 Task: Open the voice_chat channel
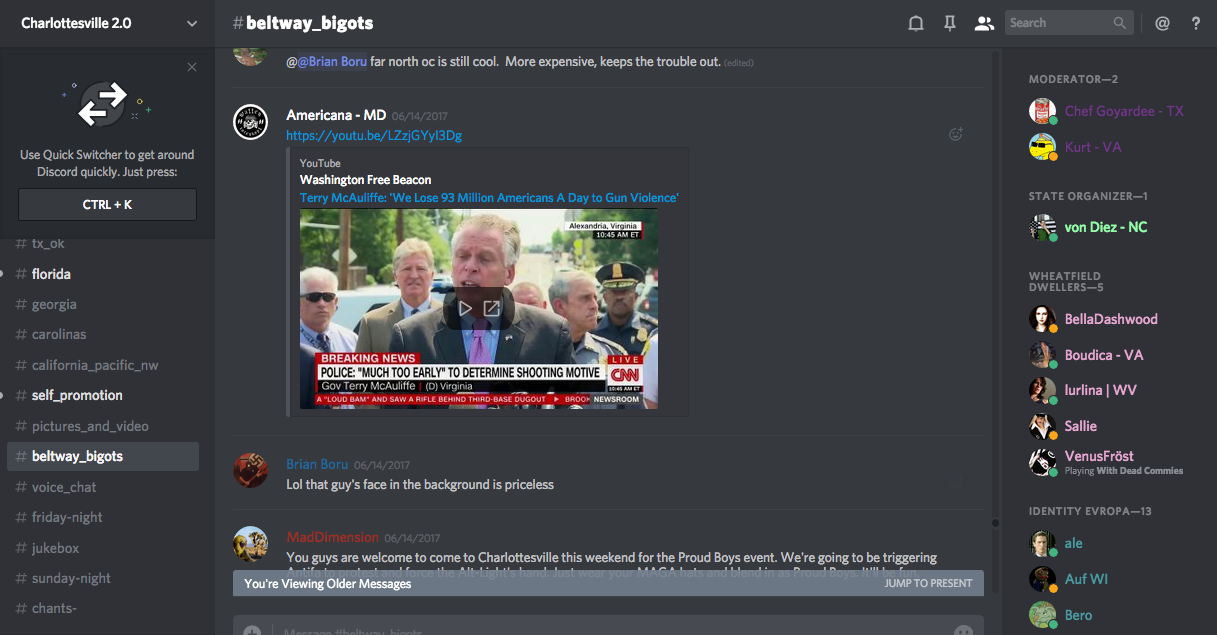point(64,487)
